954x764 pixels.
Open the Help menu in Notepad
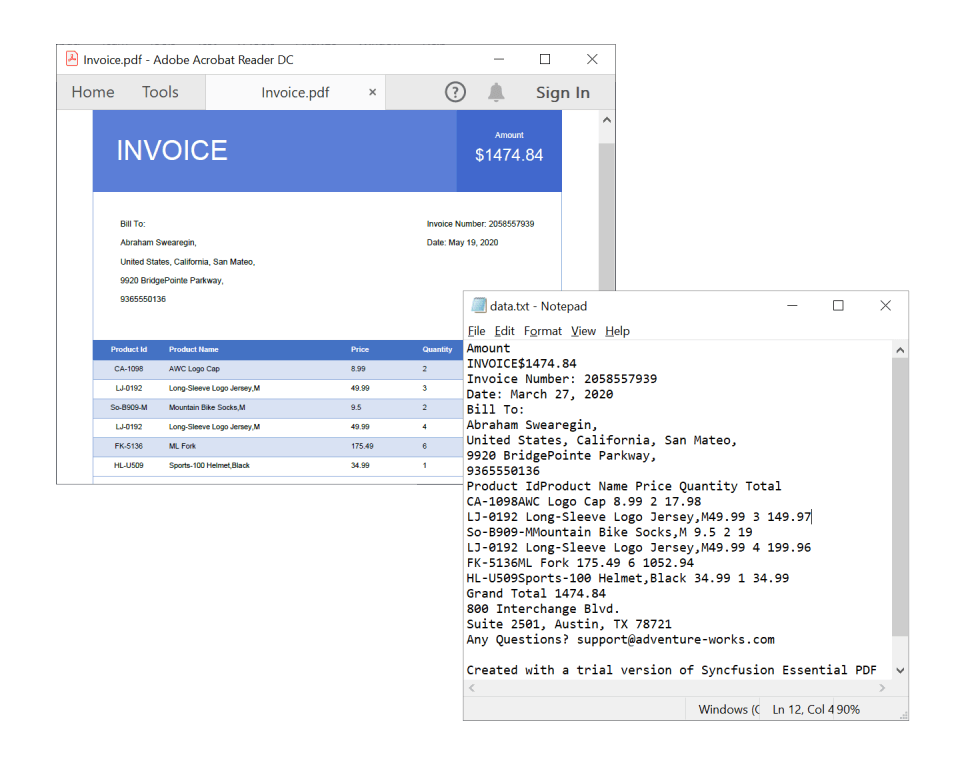point(617,331)
